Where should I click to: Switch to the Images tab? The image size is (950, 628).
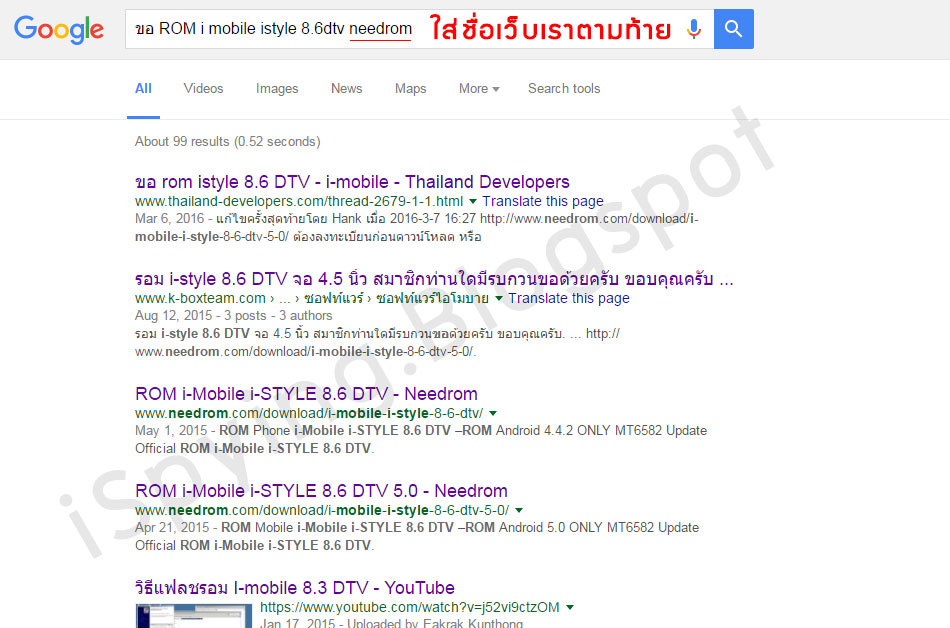(277, 88)
